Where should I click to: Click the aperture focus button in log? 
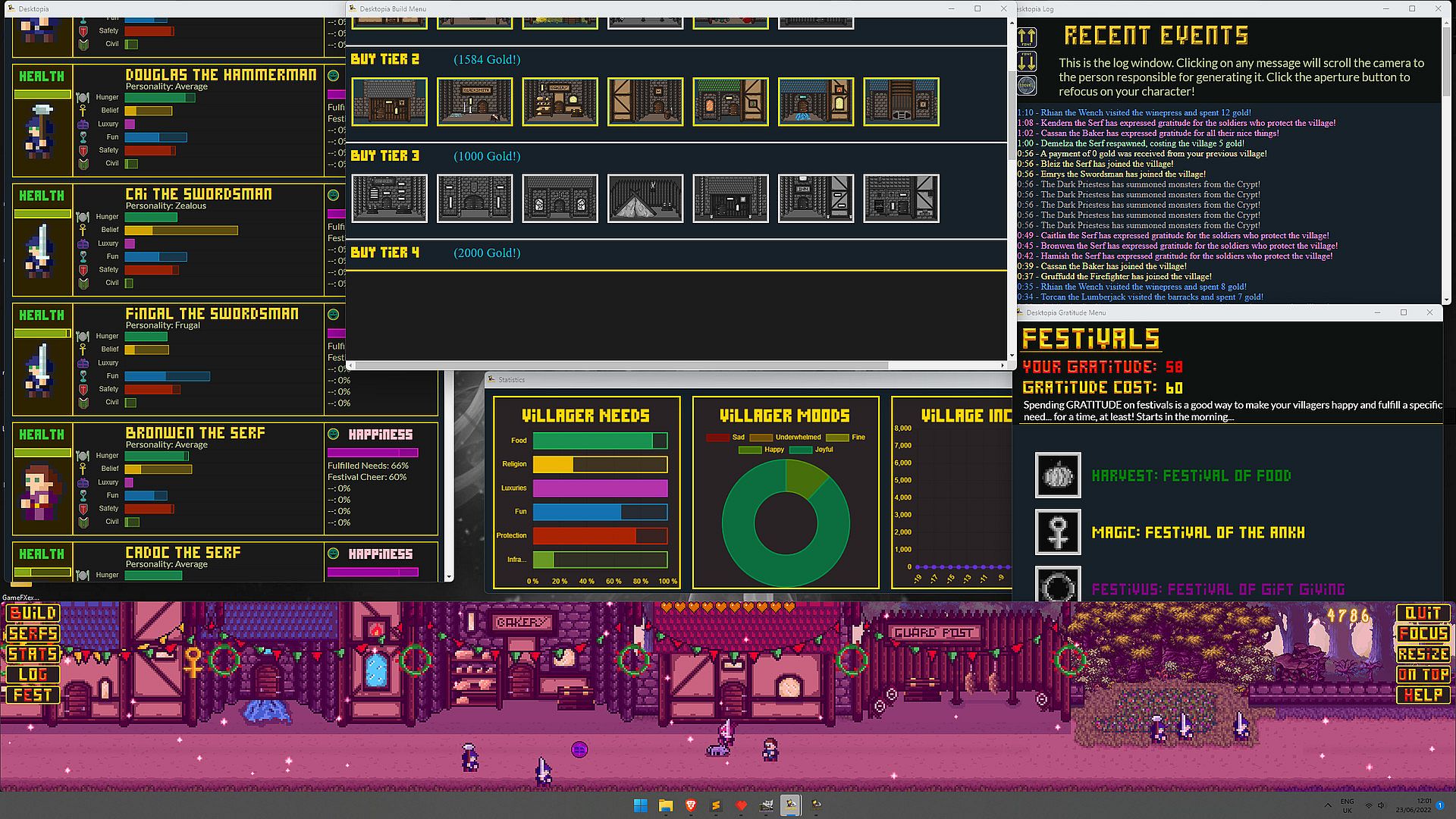coord(1027,85)
